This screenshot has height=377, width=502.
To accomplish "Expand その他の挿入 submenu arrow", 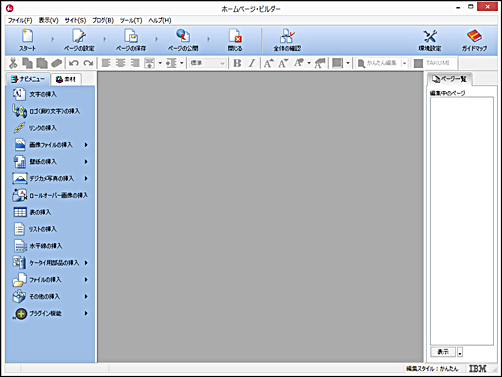I will [x=86, y=296].
